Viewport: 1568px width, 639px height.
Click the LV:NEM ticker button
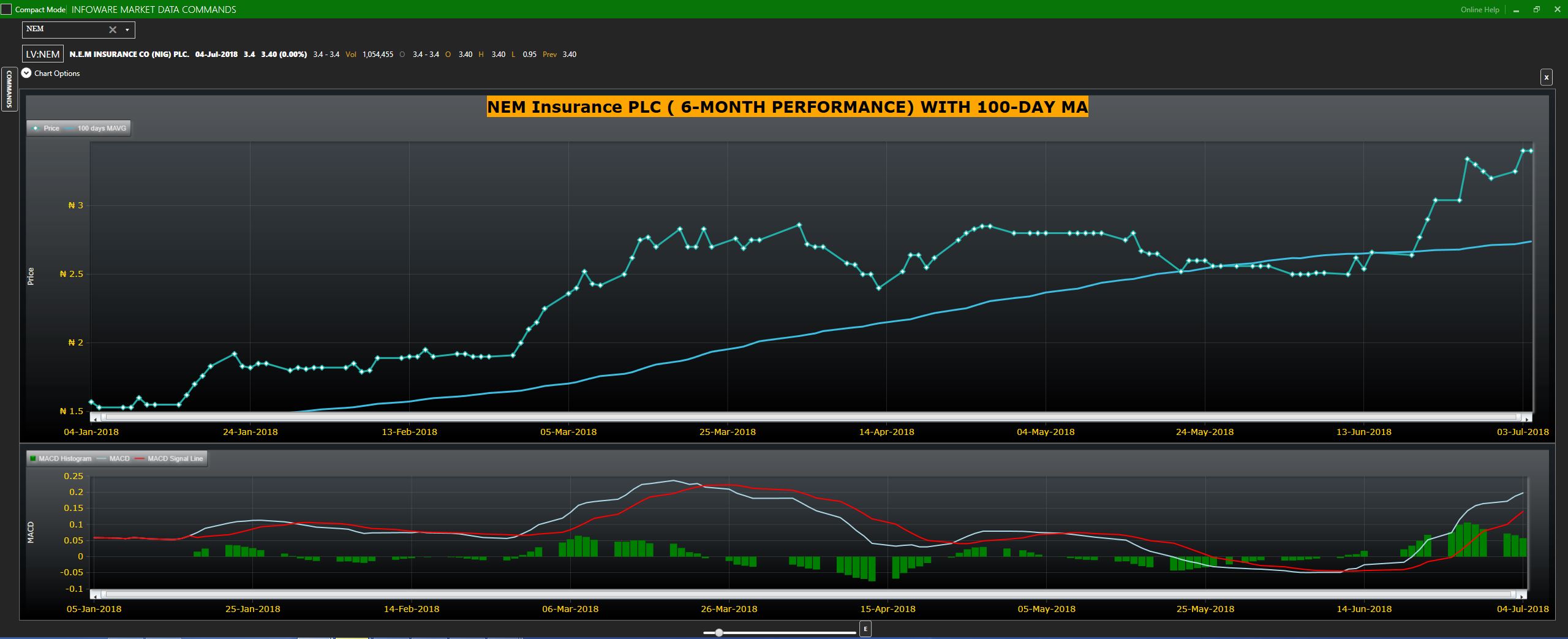(x=43, y=55)
